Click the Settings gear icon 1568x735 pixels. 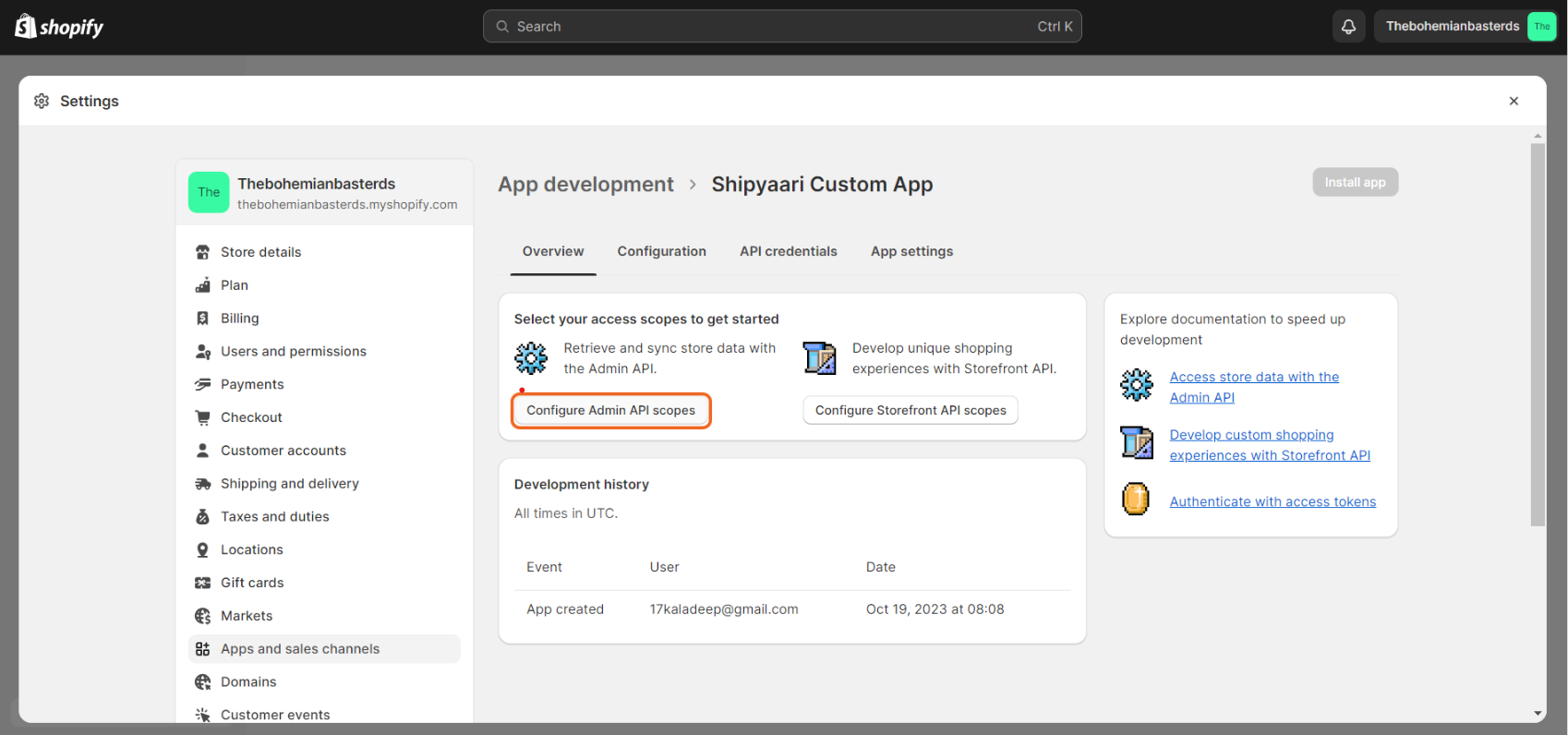(42, 101)
